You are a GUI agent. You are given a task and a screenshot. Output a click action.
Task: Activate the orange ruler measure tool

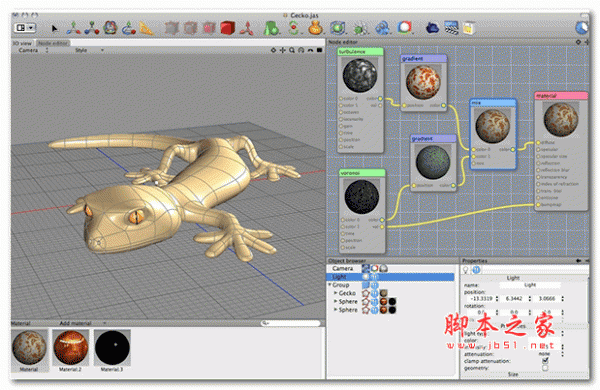[146, 28]
